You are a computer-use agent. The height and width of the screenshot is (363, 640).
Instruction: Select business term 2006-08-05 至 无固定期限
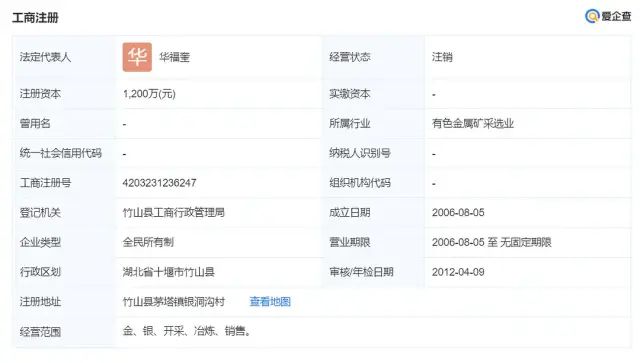pyautogui.click(x=491, y=242)
